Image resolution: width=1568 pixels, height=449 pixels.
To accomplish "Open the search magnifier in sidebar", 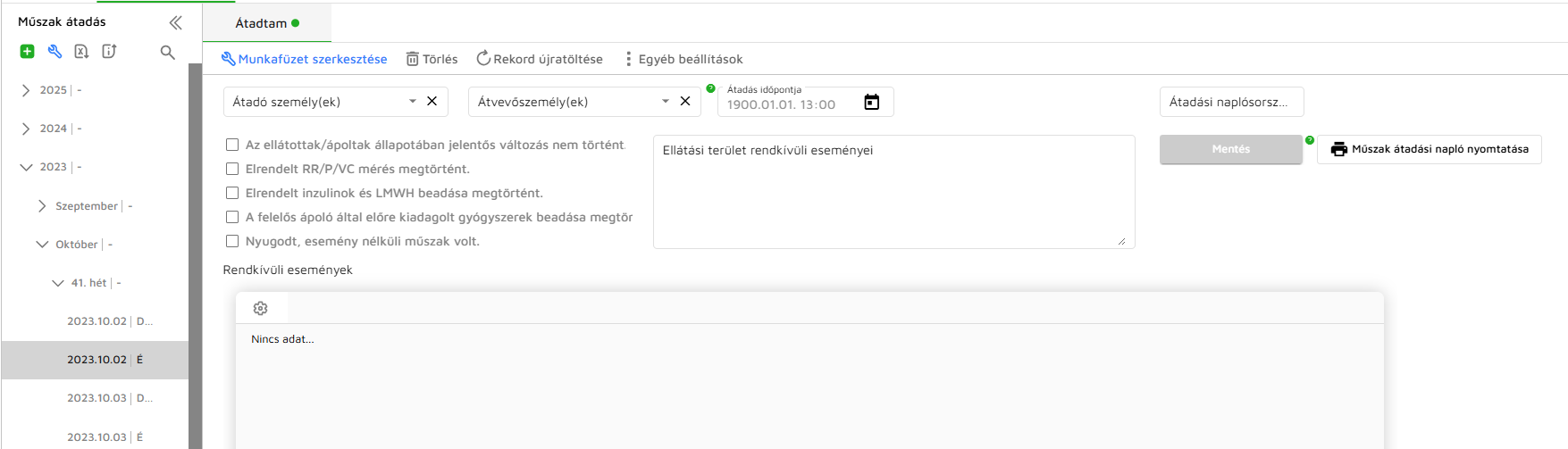I will pyautogui.click(x=167, y=53).
